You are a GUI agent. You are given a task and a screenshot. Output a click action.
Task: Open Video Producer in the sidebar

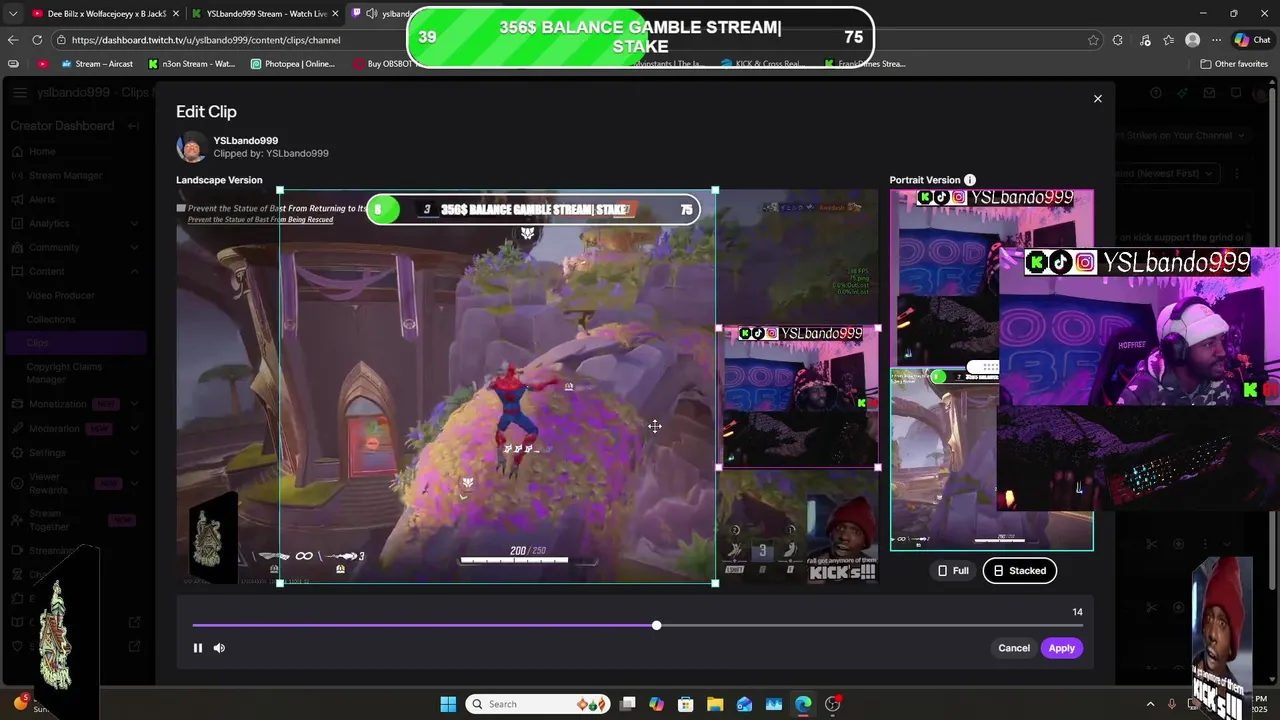[61, 296]
